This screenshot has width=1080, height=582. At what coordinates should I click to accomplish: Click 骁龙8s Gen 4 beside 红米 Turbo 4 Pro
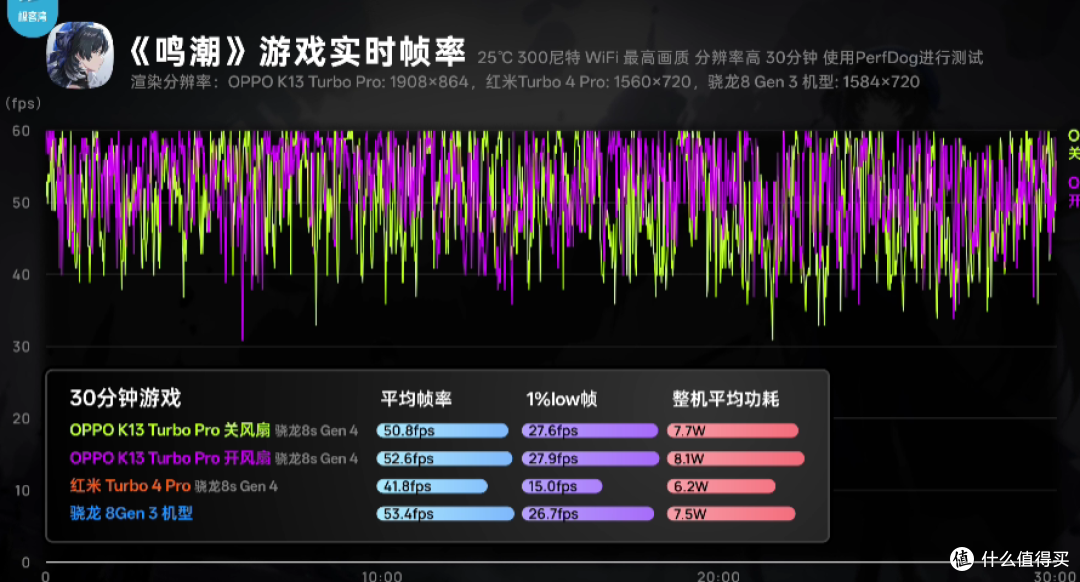(236, 486)
